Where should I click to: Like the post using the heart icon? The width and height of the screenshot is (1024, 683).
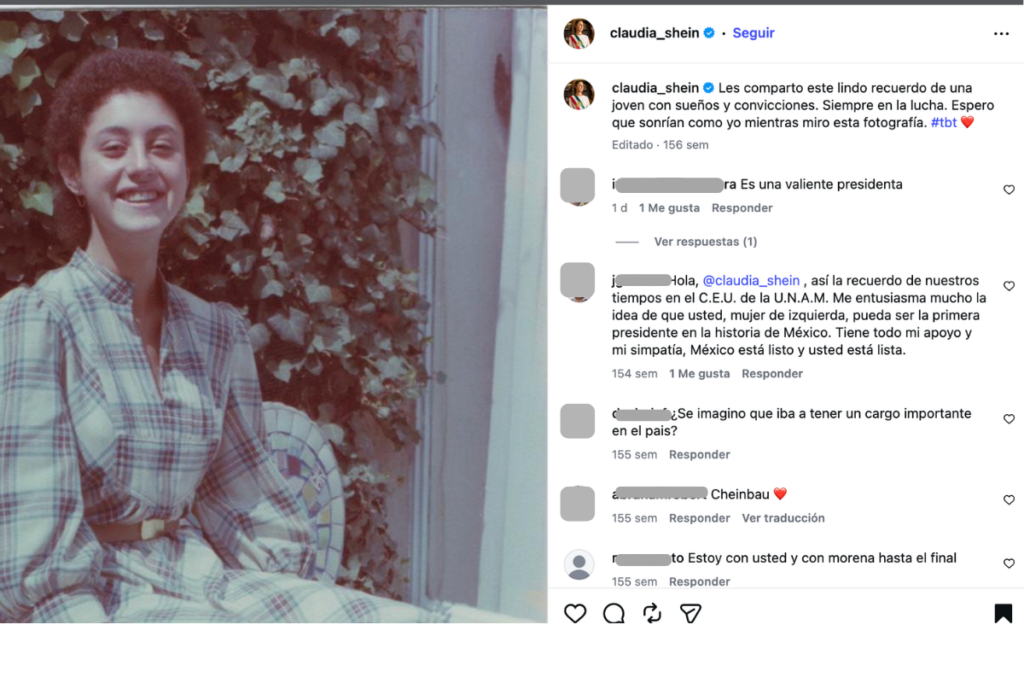(x=575, y=613)
